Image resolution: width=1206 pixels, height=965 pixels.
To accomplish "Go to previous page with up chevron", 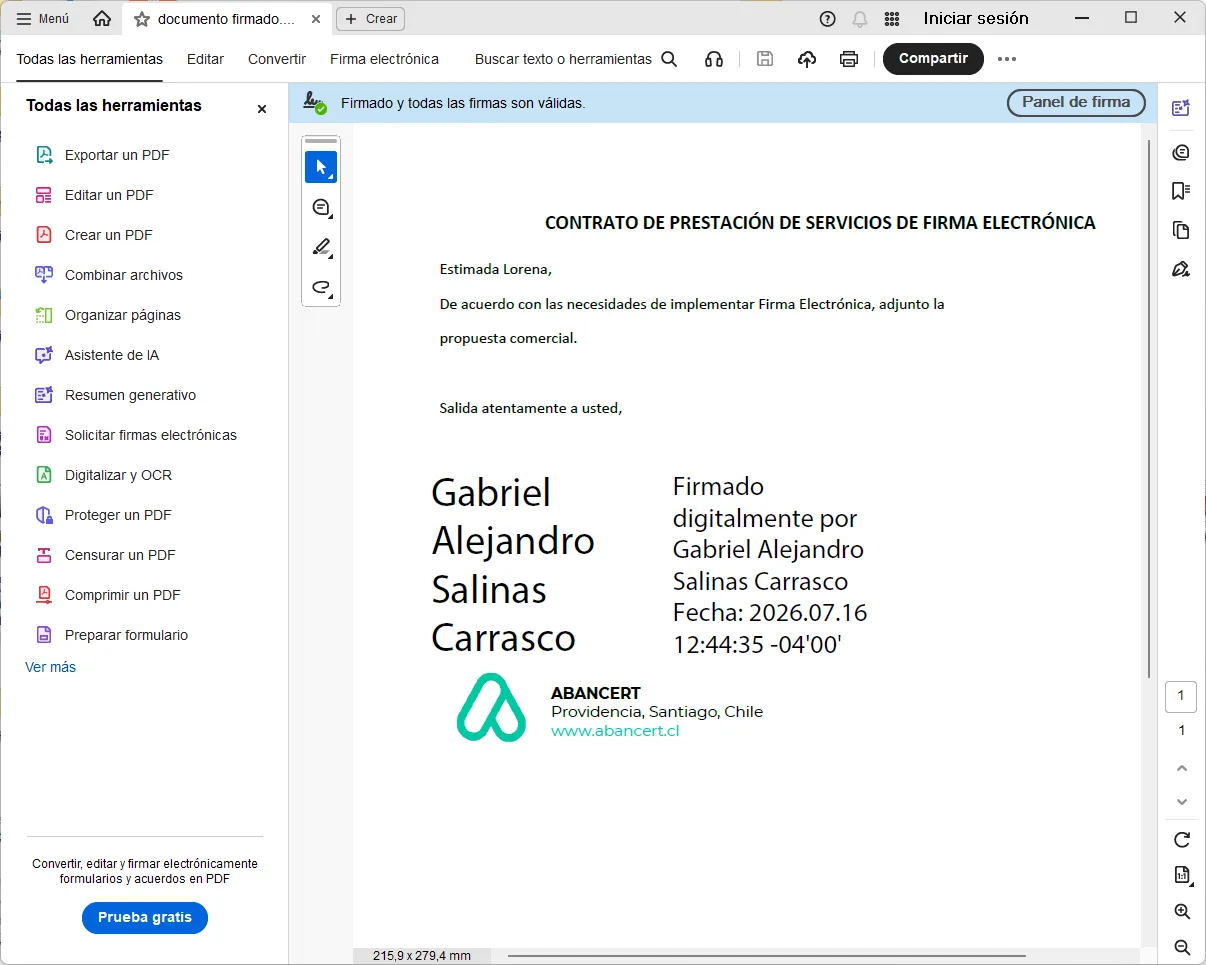I will (x=1182, y=768).
